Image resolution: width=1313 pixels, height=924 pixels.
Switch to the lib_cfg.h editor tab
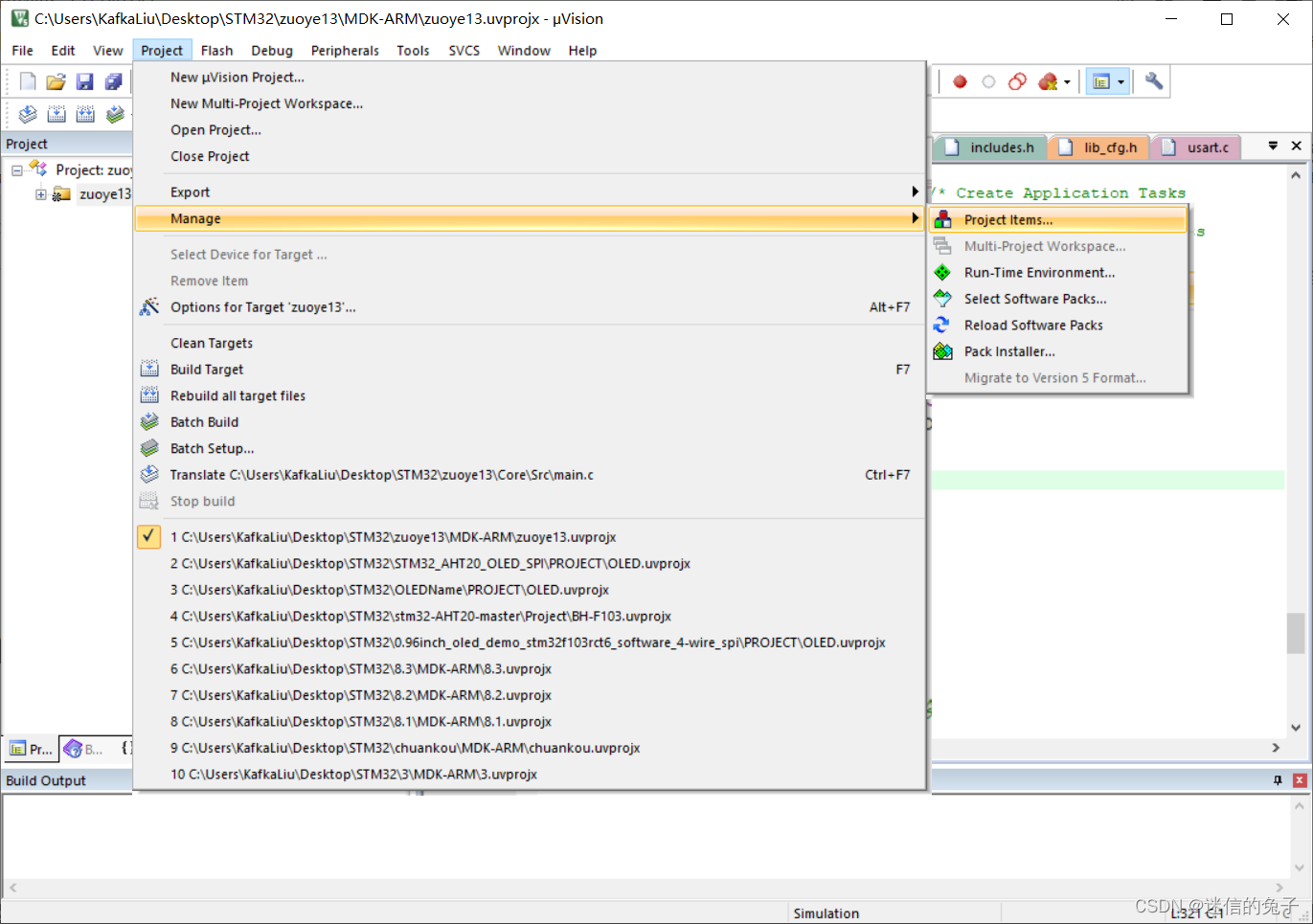tap(1098, 147)
